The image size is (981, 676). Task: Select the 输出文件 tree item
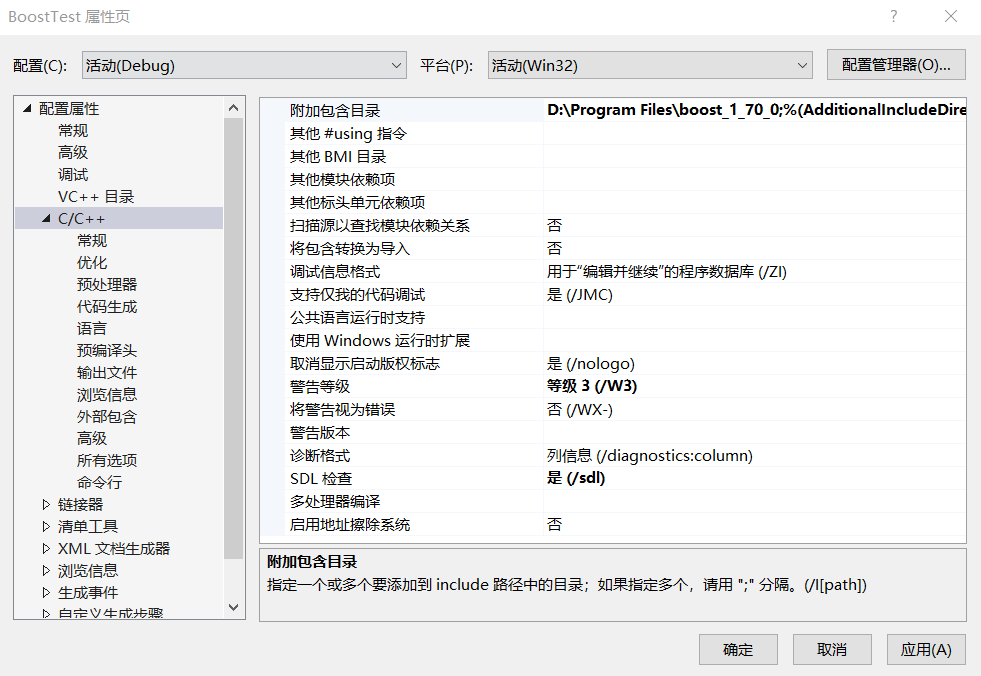coord(107,372)
